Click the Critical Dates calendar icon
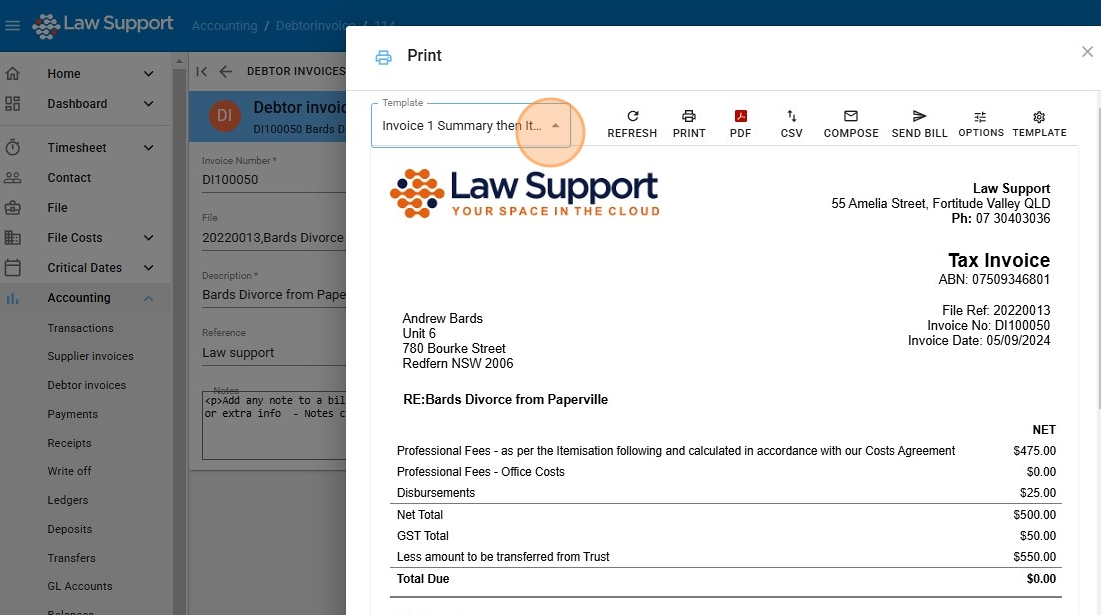Image resolution: width=1101 pixels, height=615 pixels. click(x=13, y=267)
